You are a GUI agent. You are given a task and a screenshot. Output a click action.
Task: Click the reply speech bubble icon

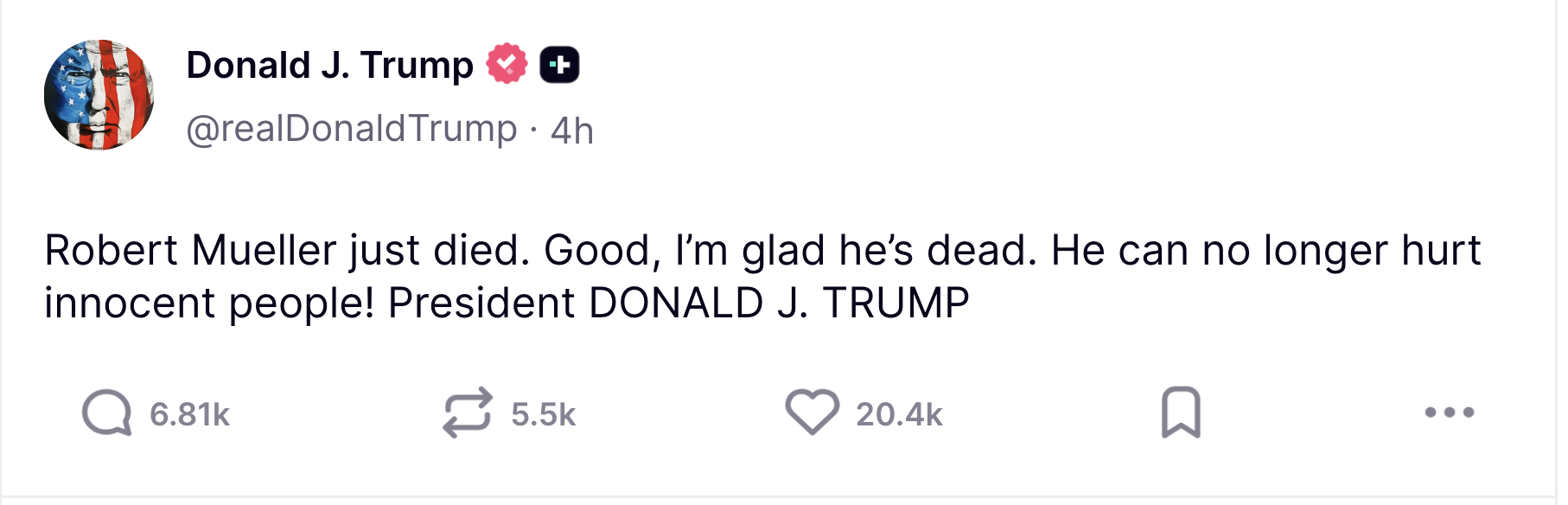coord(106,412)
